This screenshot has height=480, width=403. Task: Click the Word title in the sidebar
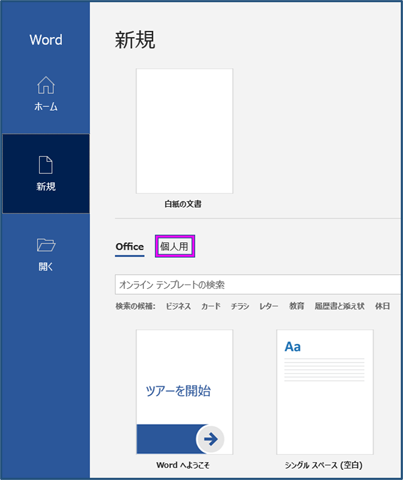pos(46,40)
